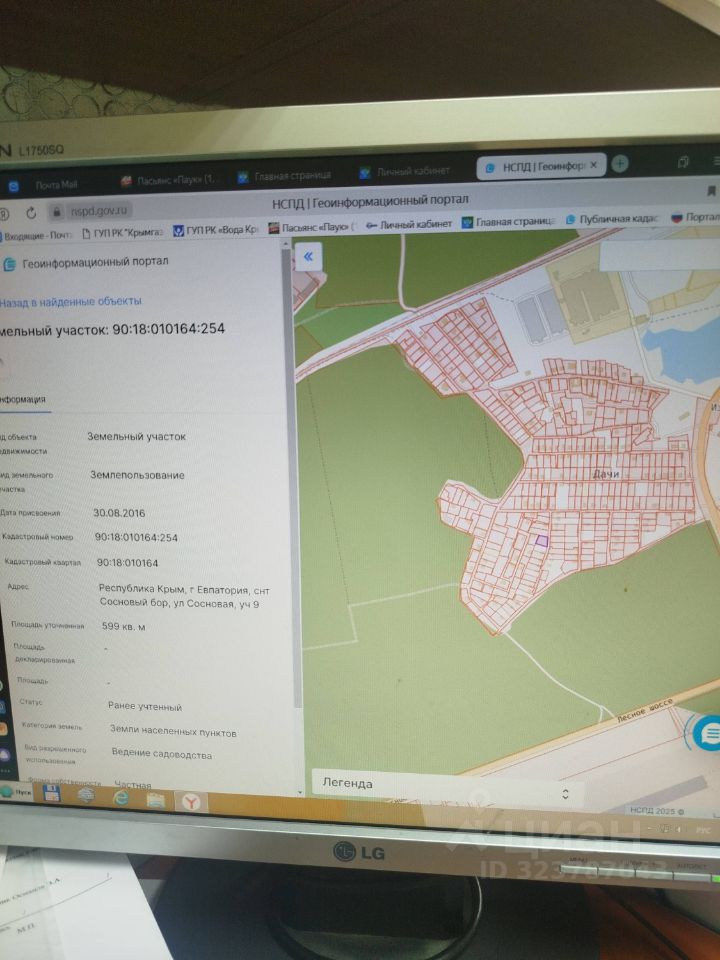Image resolution: width=720 pixels, height=960 pixels.
Task: Open the globe network taskbar icon
Action: 86,795
